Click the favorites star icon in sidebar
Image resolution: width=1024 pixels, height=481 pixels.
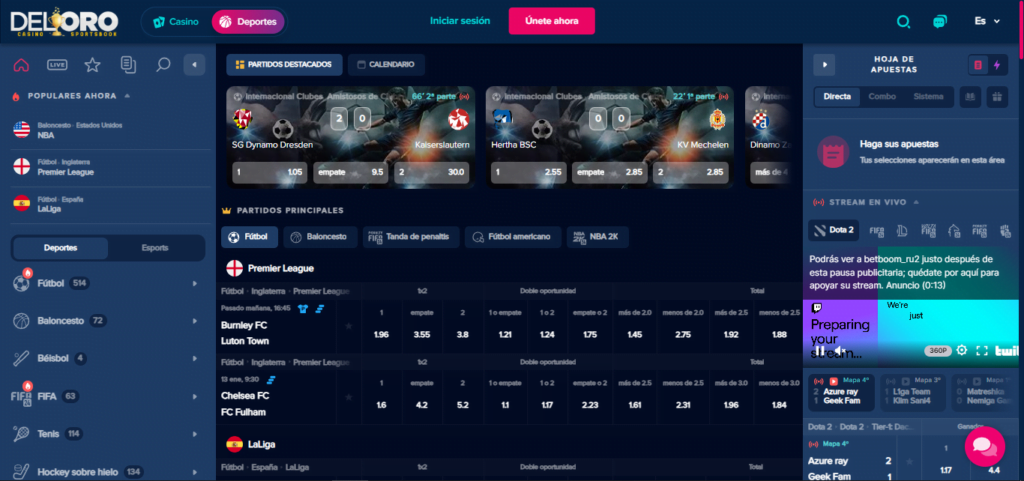pyautogui.click(x=92, y=65)
